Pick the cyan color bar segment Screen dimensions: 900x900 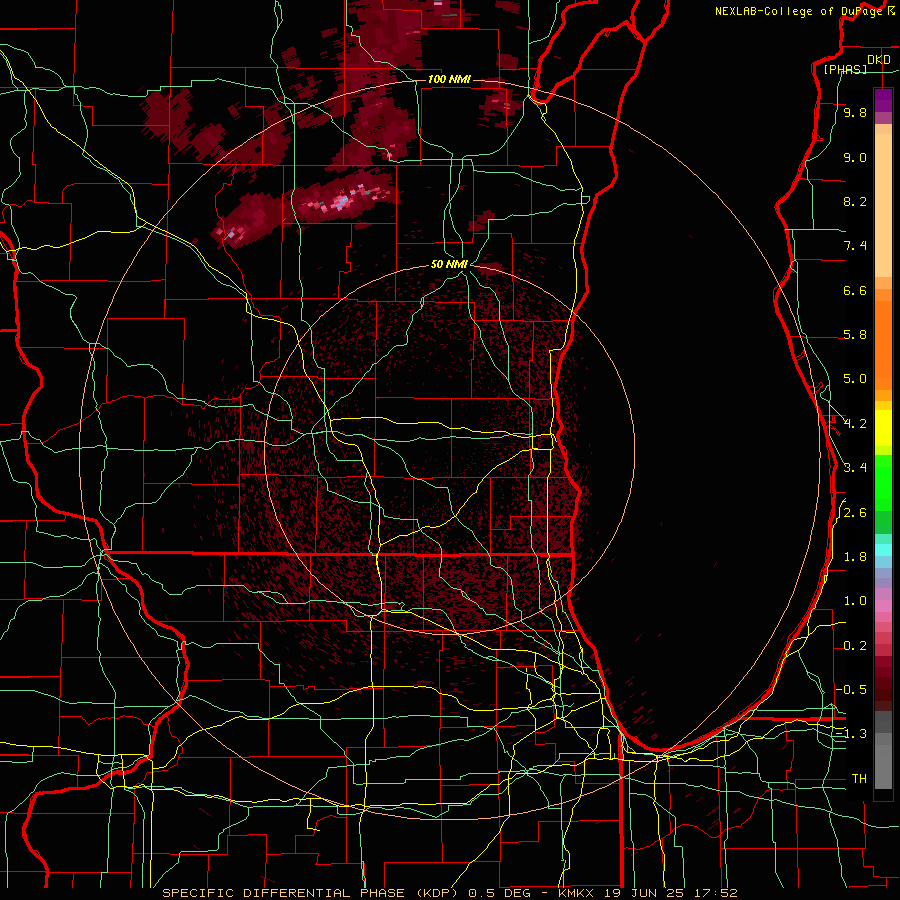pyautogui.click(x=883, y=549)
